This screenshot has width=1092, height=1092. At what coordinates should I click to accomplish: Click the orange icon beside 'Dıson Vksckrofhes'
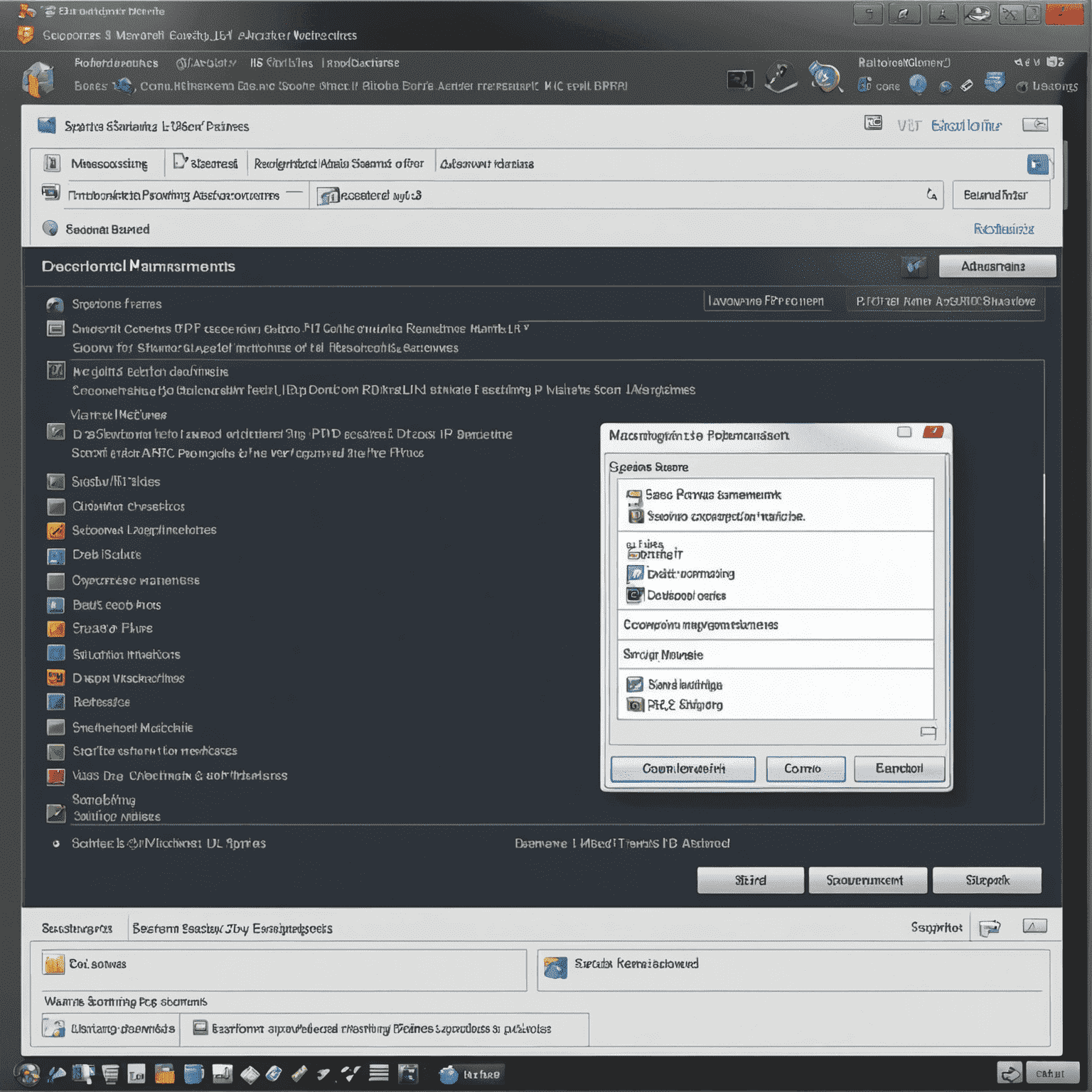pyautogui.click(x=55, y=678)
